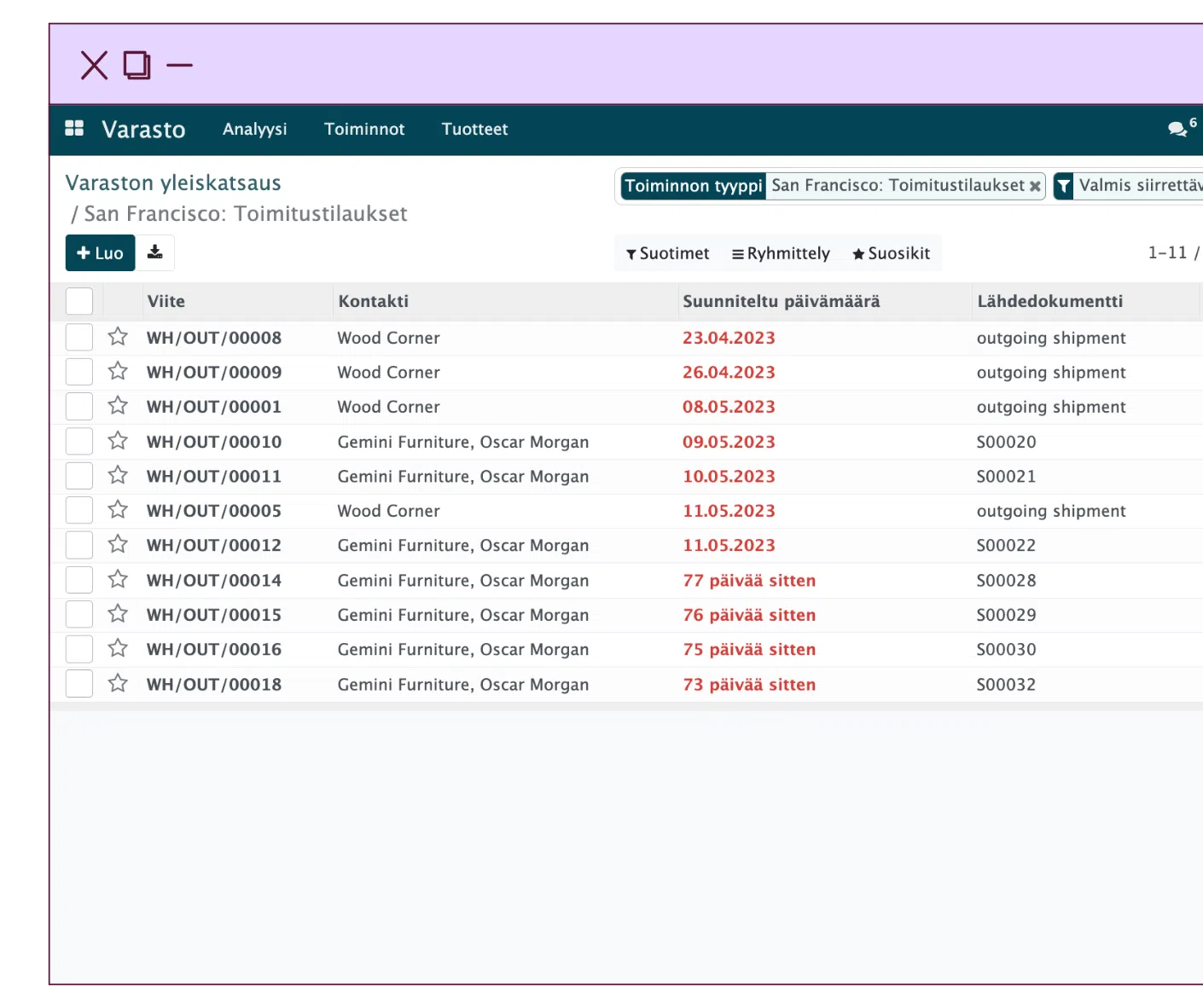1203x1008 pixels.
Task: Open the conversations chat icon
Action: [x=1177, y=129]
